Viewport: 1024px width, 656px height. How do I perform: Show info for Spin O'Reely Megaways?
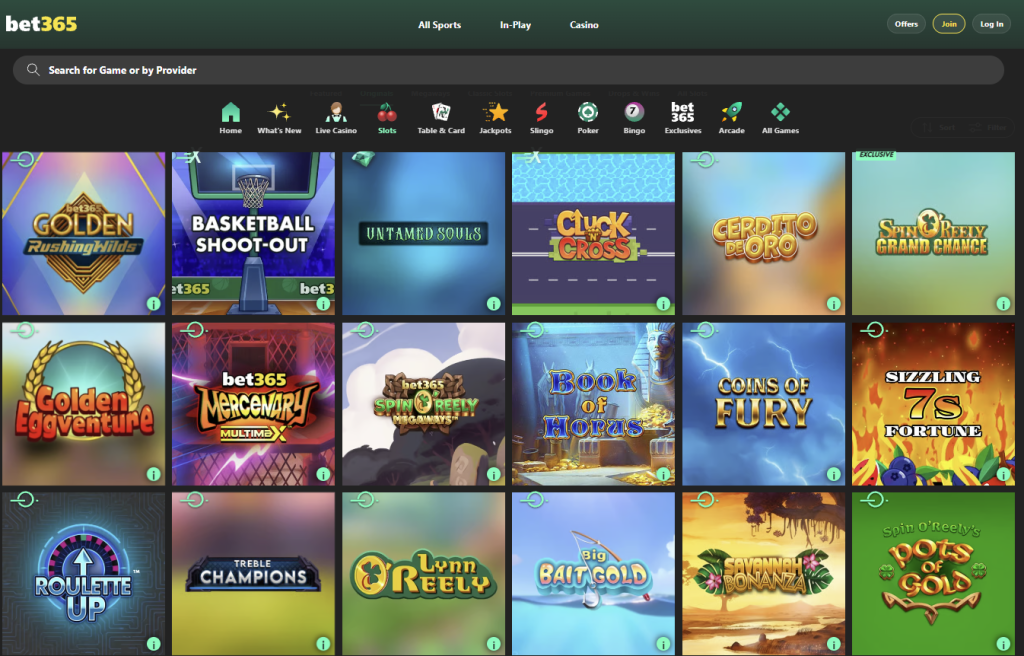[494, 474]
